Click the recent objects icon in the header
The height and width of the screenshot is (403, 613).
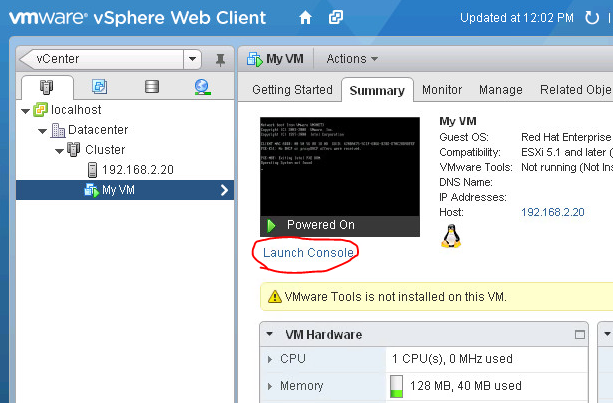[336, 17]
